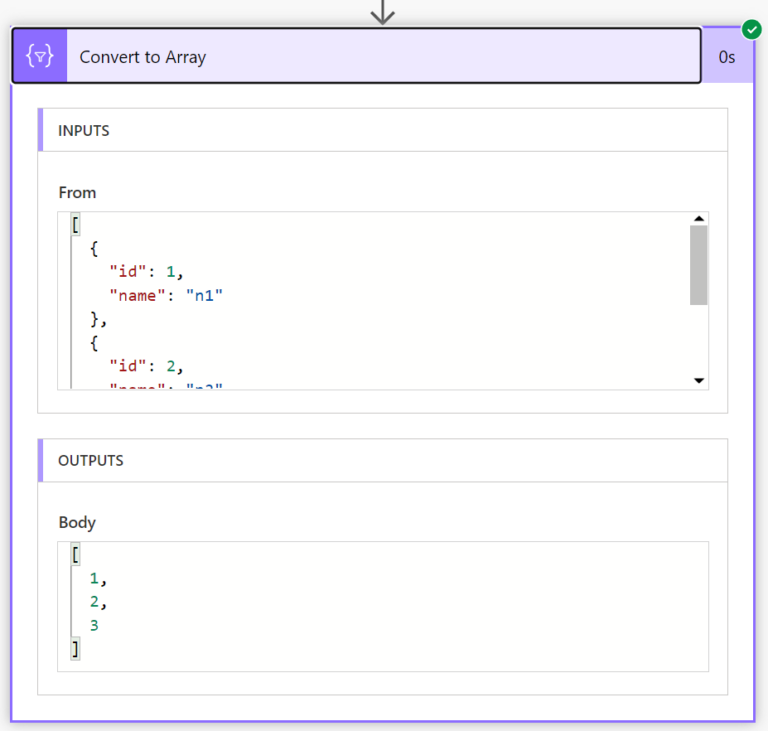Click the closing bracket in the Body output
768x731 pixels.
pyautogui.click(x=75, y=649)
